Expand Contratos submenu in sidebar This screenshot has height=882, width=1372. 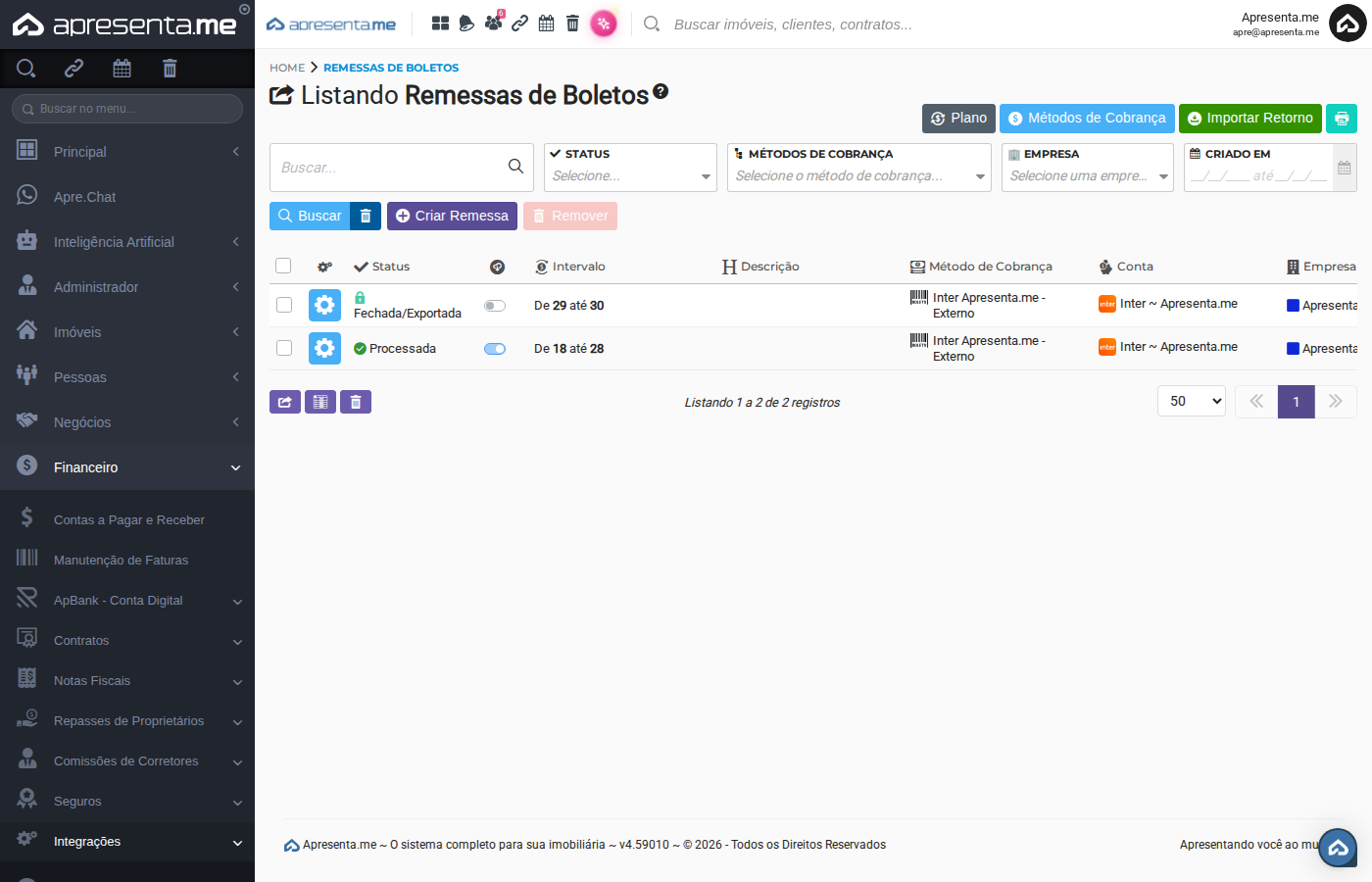[127, 641]
